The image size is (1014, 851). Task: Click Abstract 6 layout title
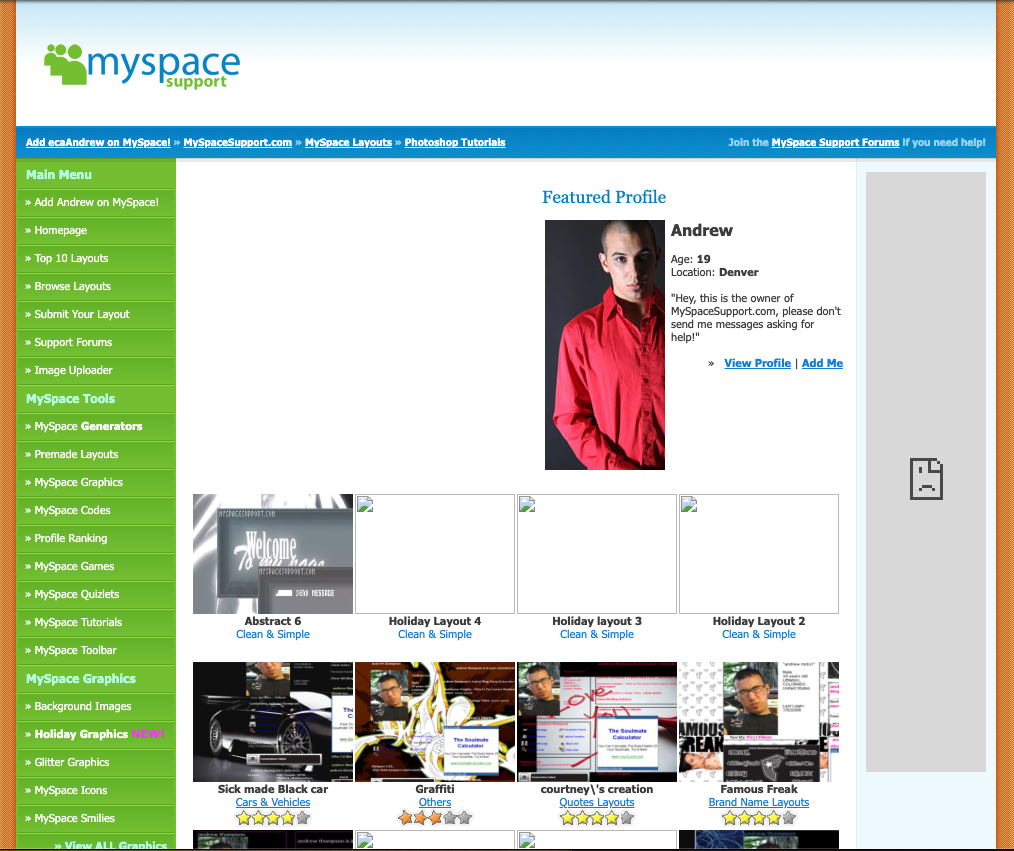click(273, 621)
